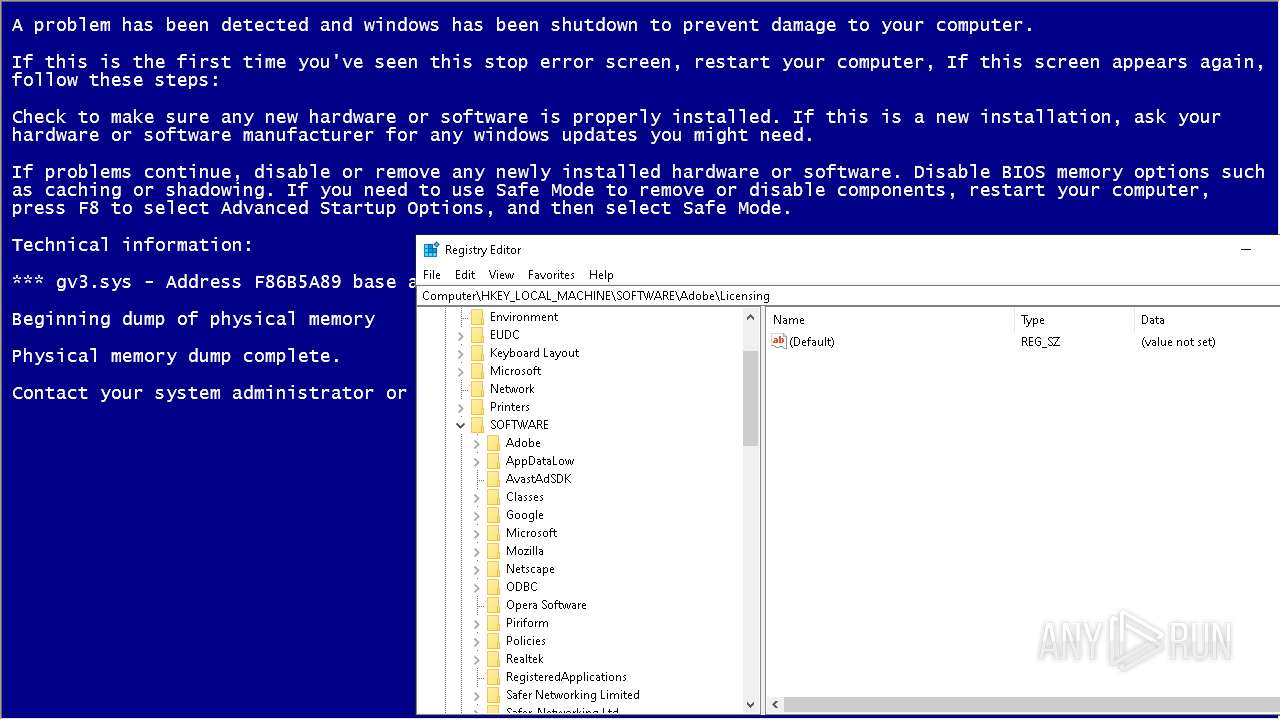Select the SOFTWARE folder icon

pyautogui.click(x=477, y=425)
